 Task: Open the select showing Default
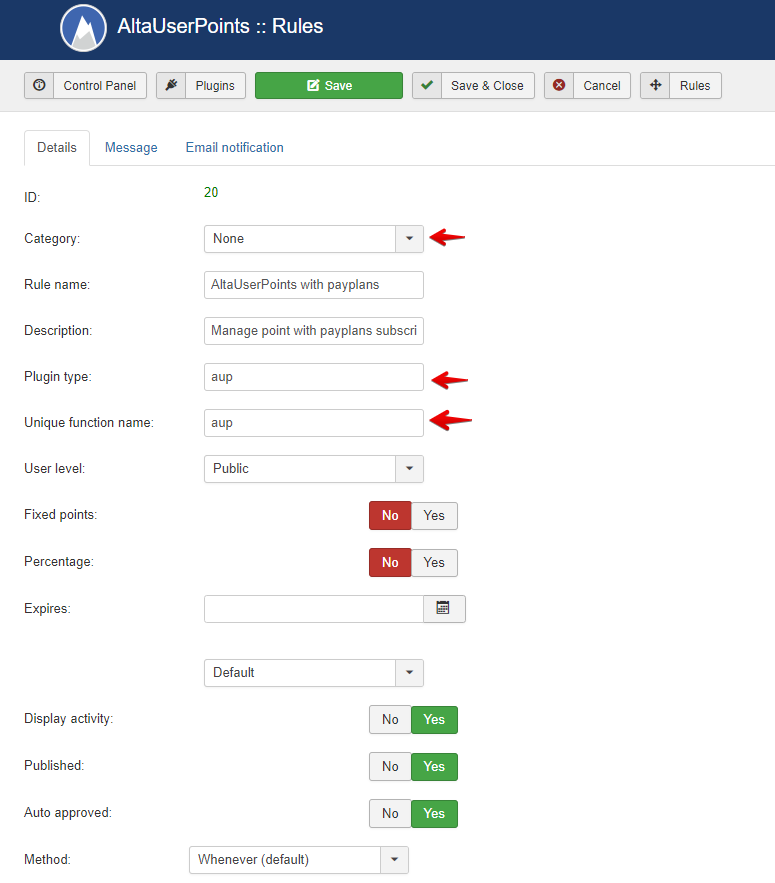314,673
